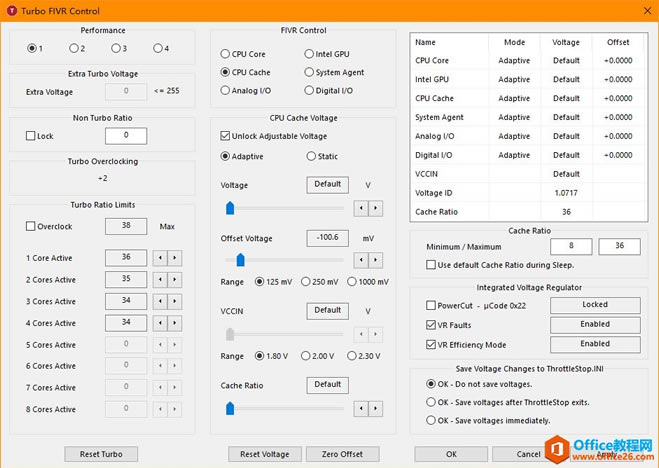
Task: Toggle VR Efficiency Mode checkbox
Action: [x=431, y=345]
